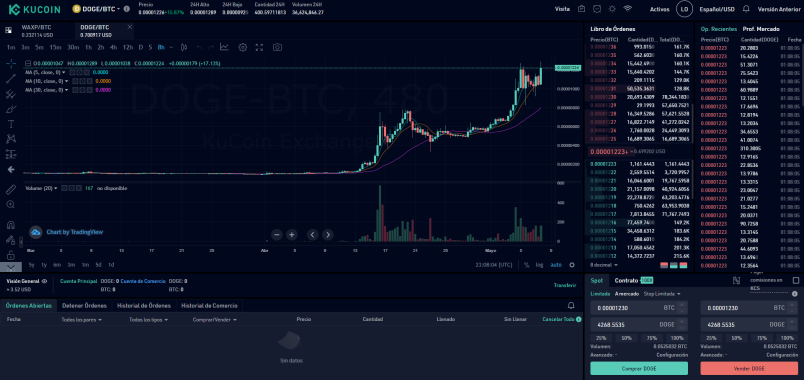Expand the DOGE/BTC pair selector
804x380 pixels.
point(118,9)
